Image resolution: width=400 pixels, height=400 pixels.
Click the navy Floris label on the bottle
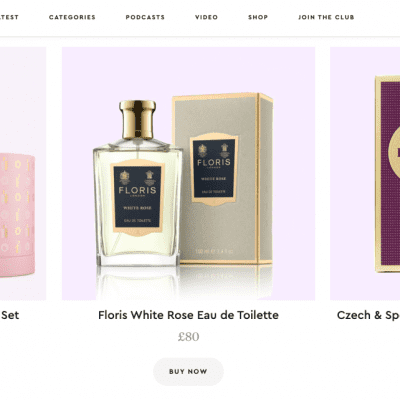point(137,197)
